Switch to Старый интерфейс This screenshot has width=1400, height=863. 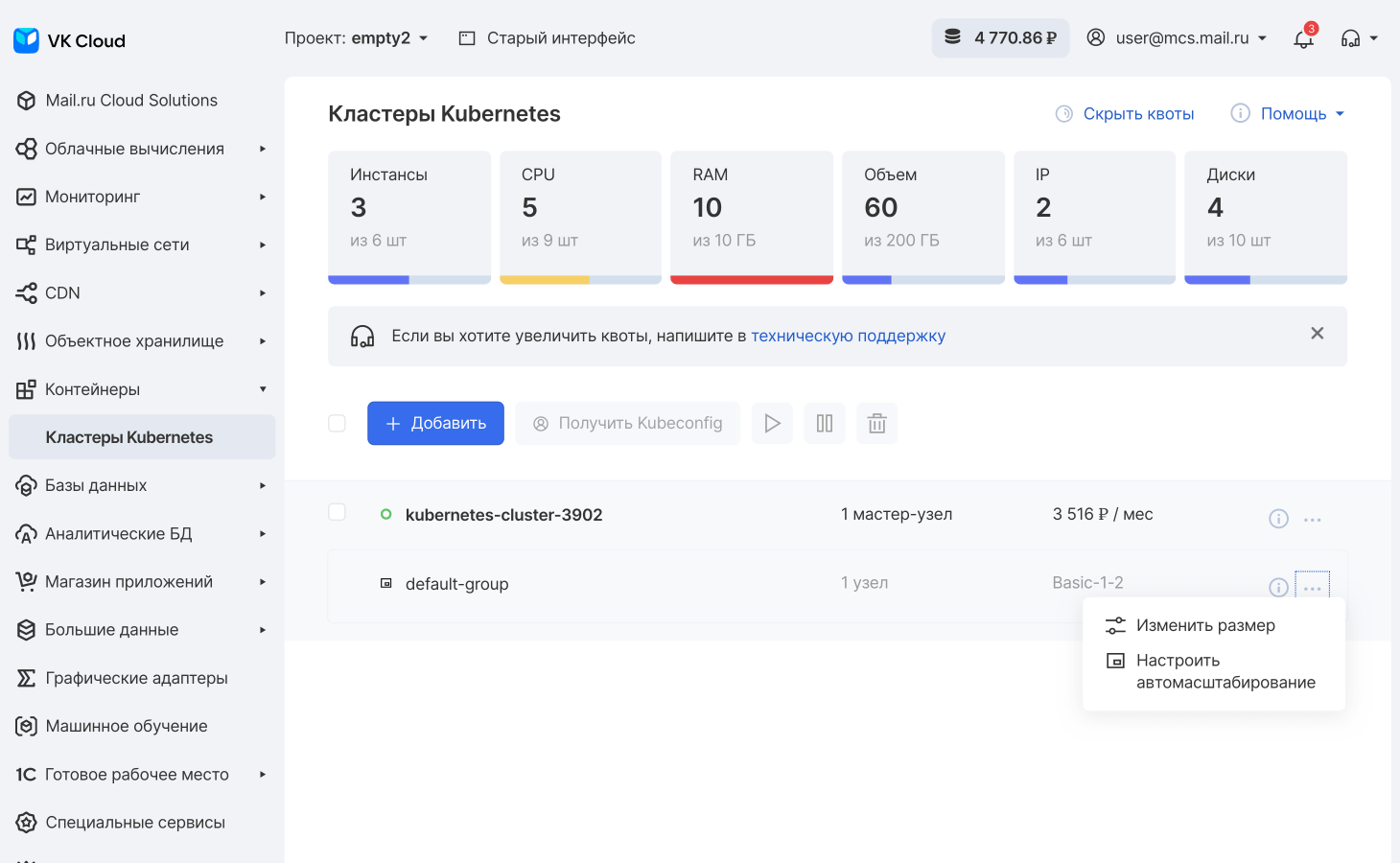tap(547, 38)
